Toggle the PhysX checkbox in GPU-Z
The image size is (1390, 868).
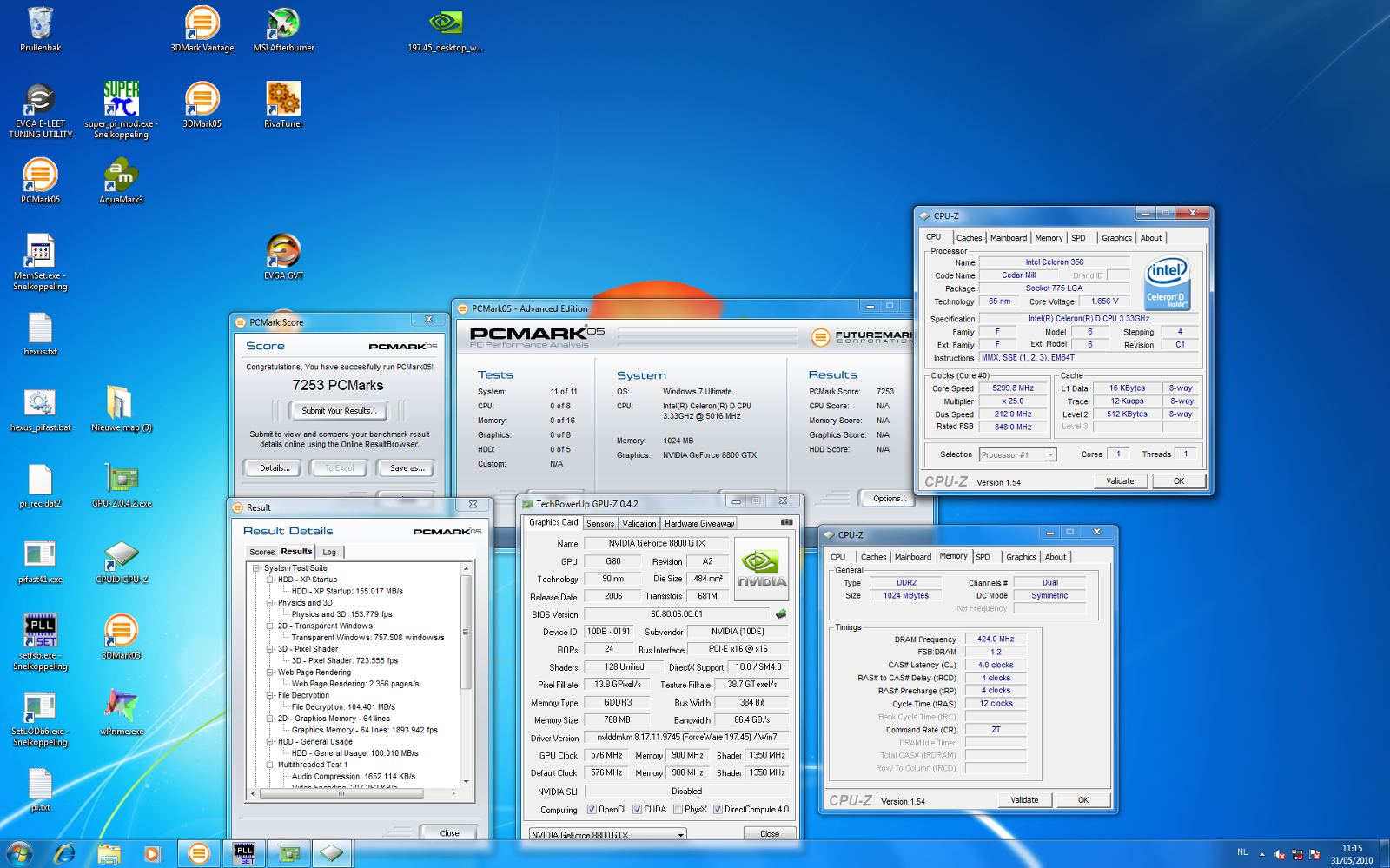pyautogui.click(x=678, y=810)
